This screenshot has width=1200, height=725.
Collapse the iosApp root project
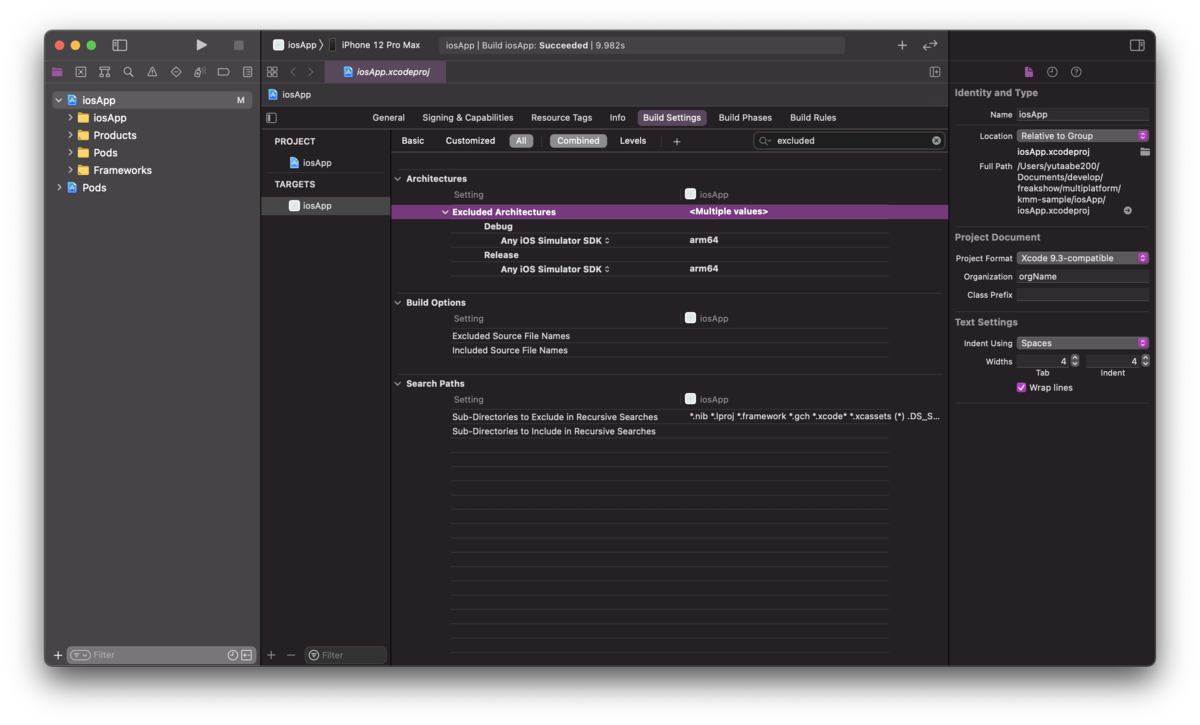tap(59, 100)
